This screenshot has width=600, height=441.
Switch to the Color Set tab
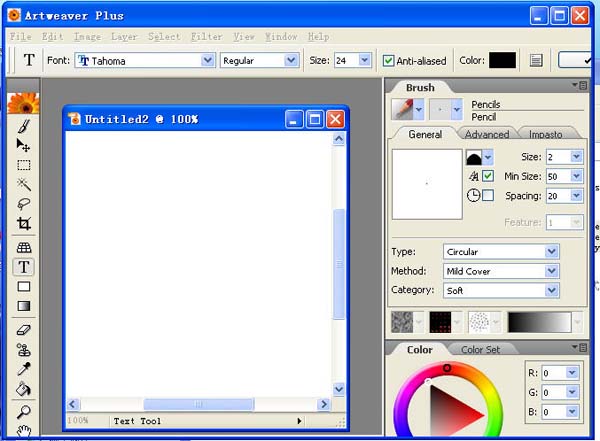pyautogui.click(x=480, y=350)
